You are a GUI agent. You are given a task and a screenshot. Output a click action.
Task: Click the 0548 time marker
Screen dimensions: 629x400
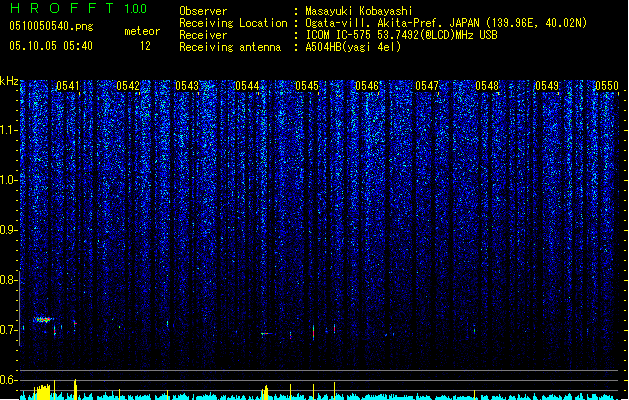coord(487,86)
